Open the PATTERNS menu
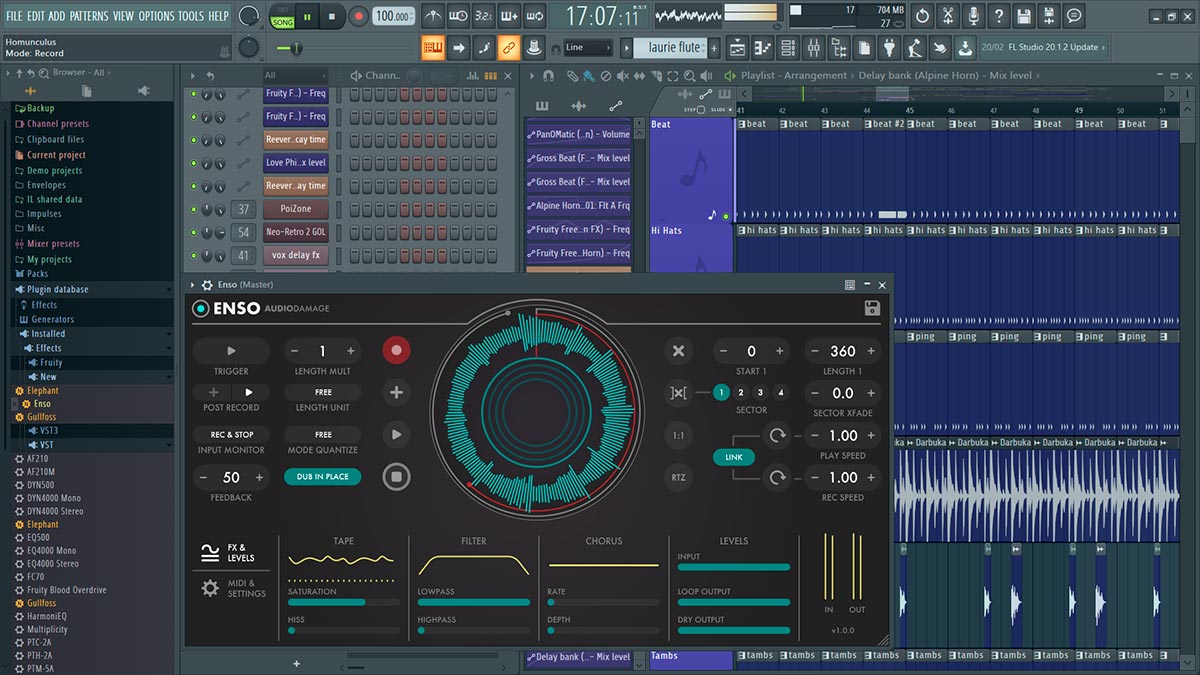The height and width of the screenshot is (675, 1200). [x=89, y=16]
